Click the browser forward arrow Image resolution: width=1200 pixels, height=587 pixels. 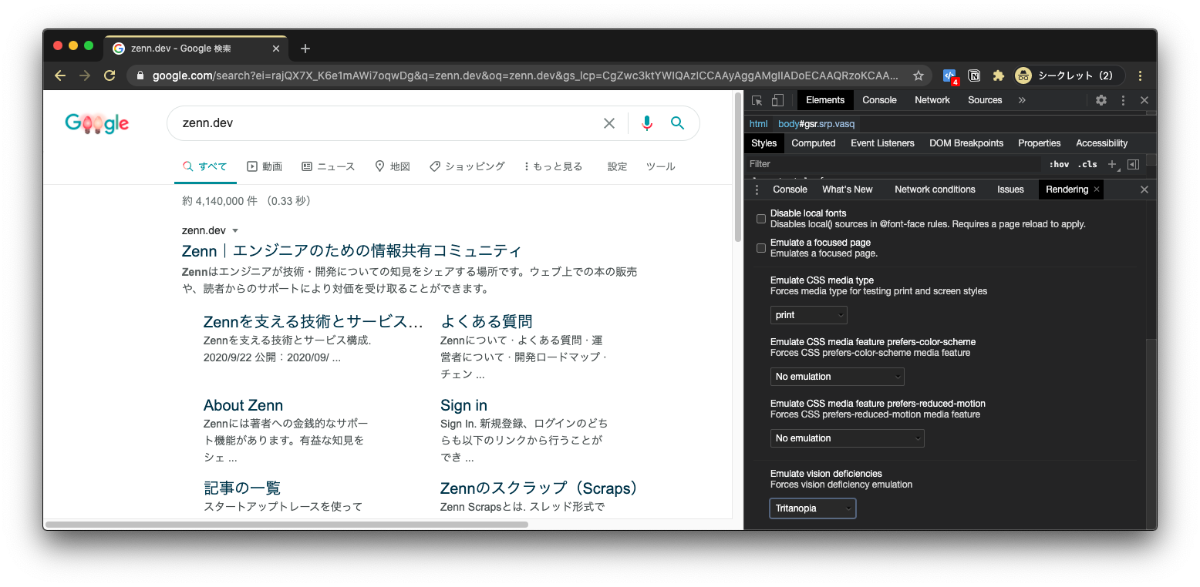[85, 75]
